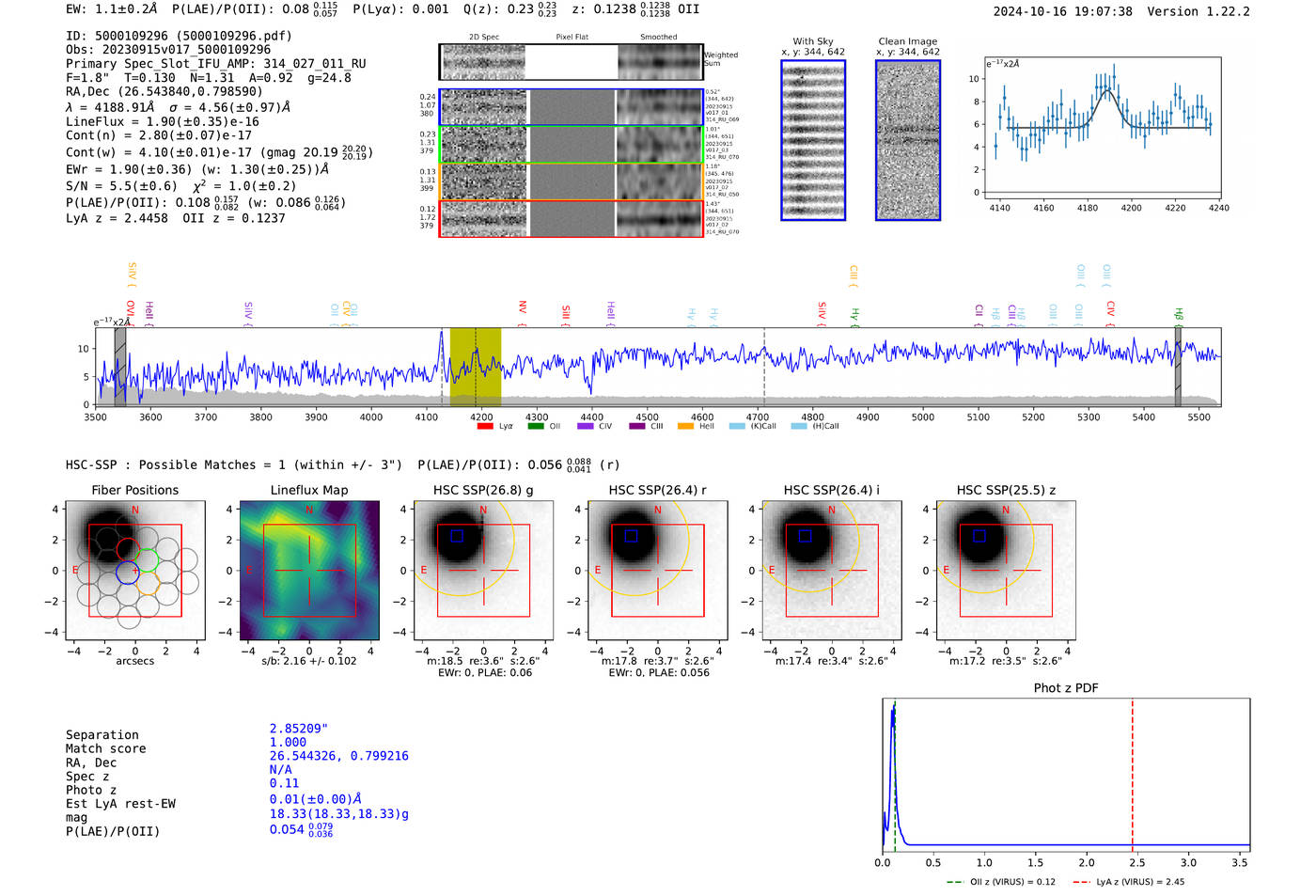Click the ID 5000109296 text line

[x=179, y=36]
